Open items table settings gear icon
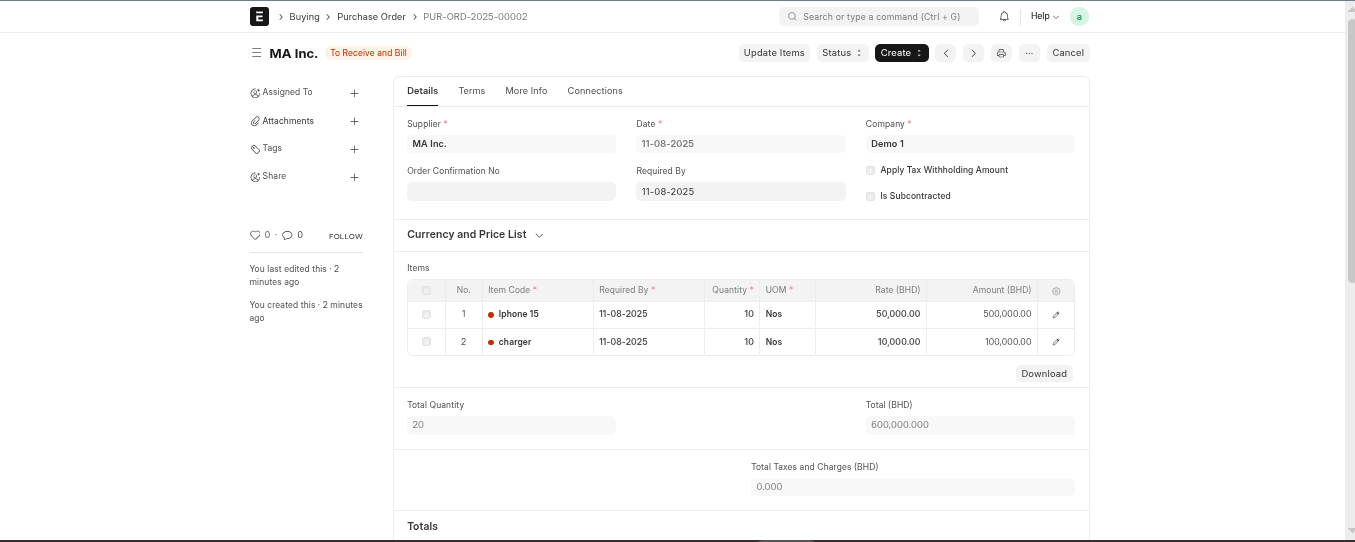1355x542 pixels. click(x=1056, y=291)
